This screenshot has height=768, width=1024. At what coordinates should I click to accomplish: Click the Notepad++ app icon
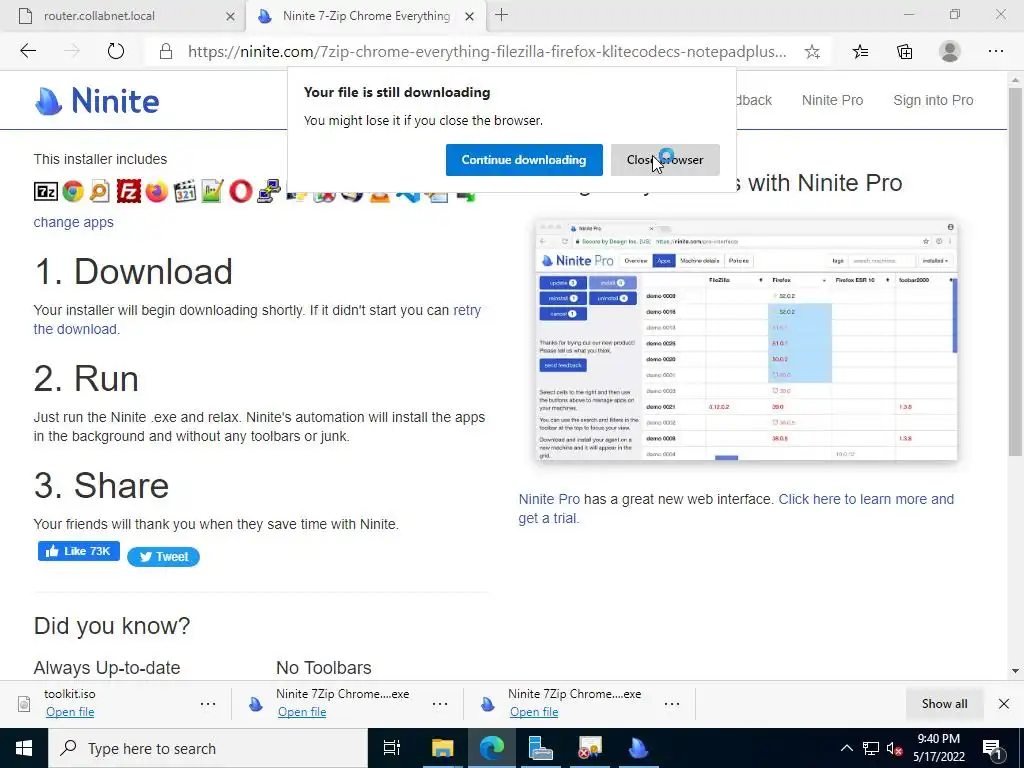click(212, 191)
